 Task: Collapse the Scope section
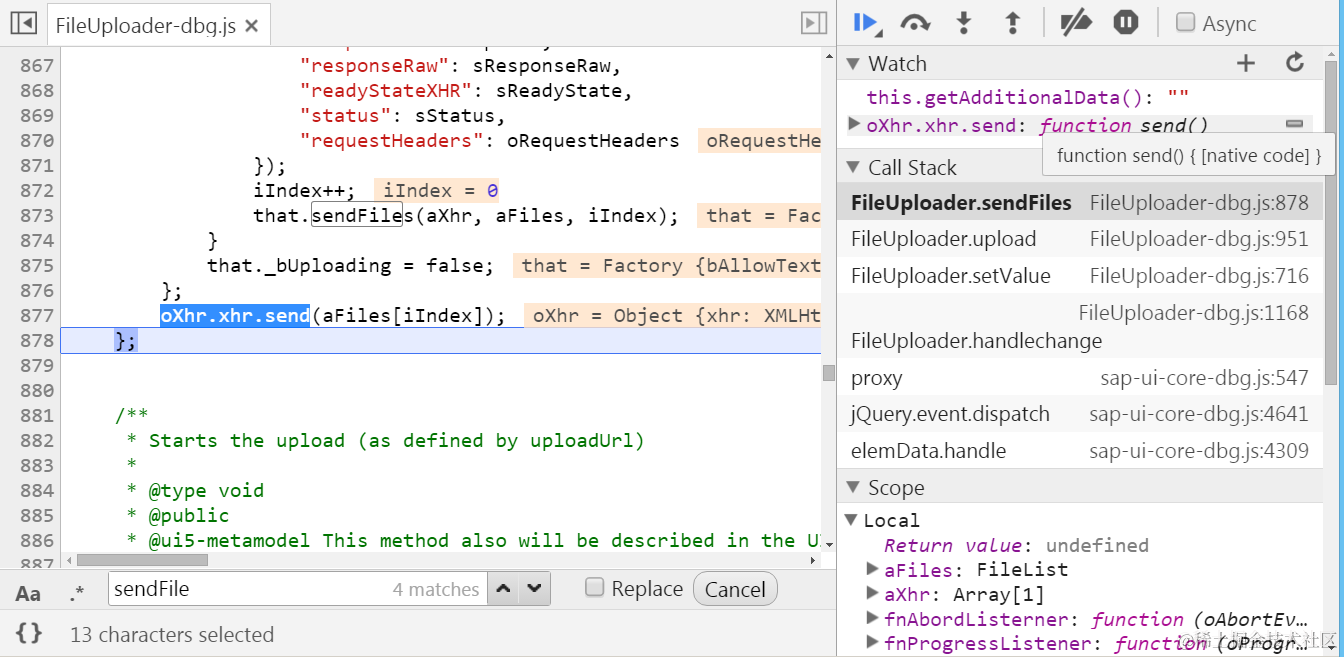[x=853, y=488]
